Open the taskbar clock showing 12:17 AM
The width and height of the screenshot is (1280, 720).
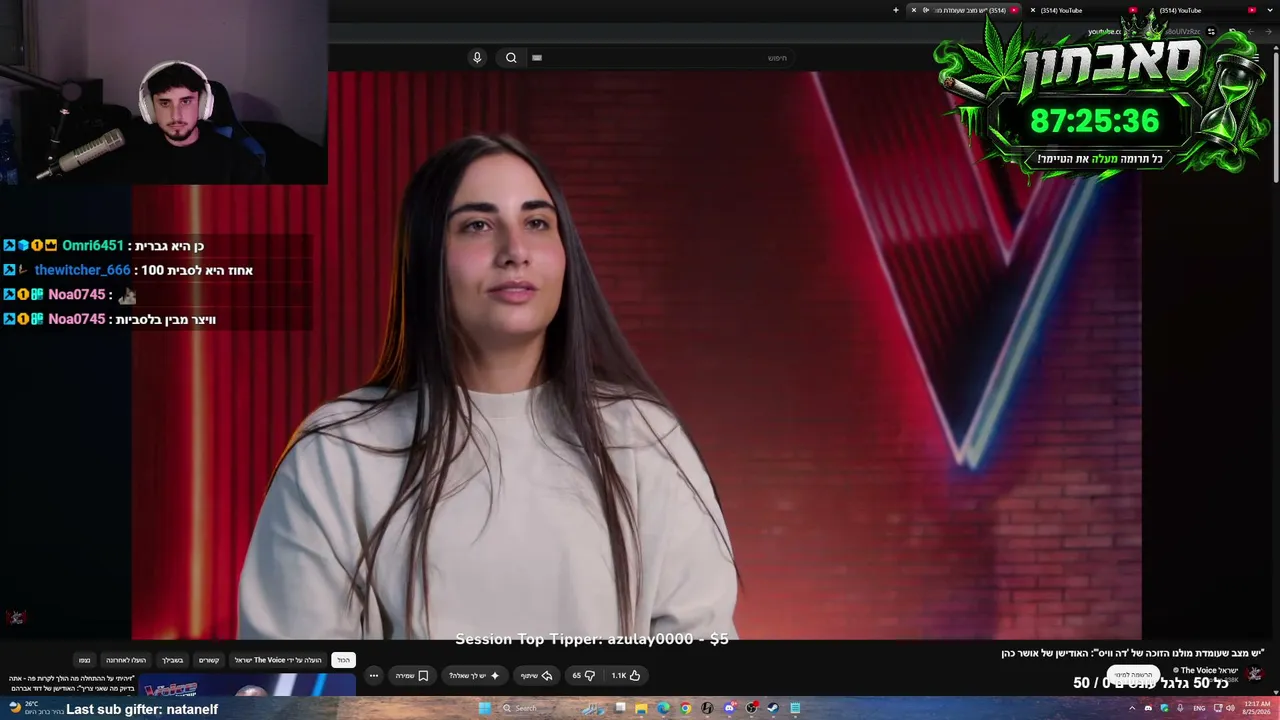[x=1256, y=708]
